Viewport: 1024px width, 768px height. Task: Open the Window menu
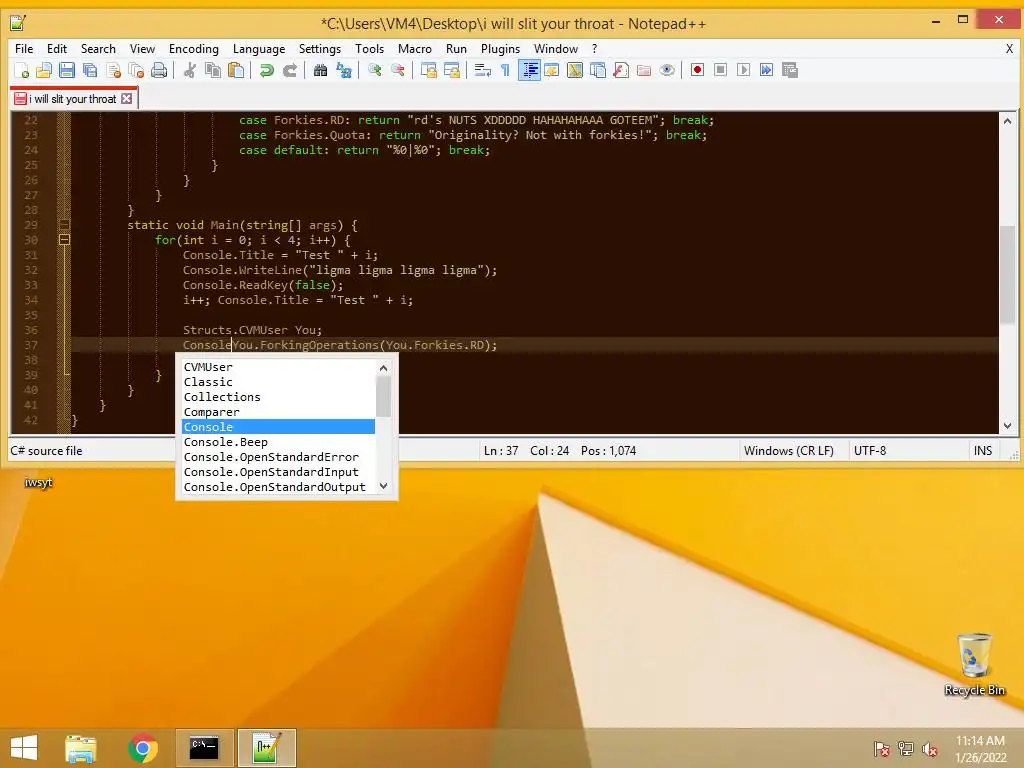[x=556, y=49]
